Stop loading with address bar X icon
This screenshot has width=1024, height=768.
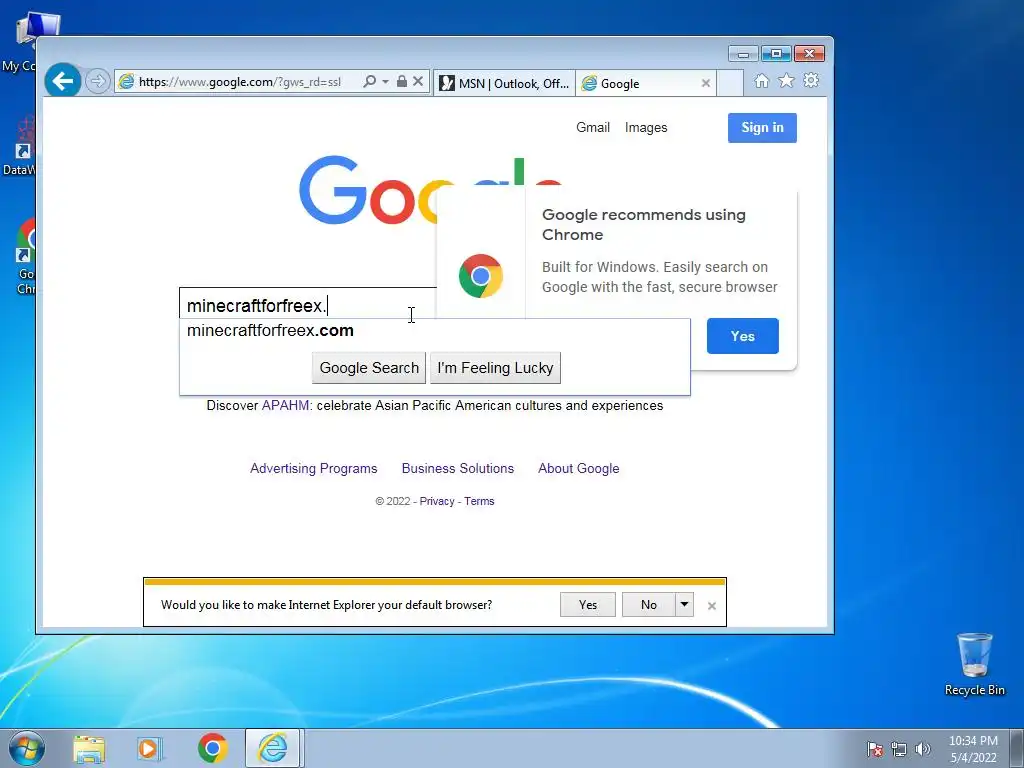(x=418, y=82)
